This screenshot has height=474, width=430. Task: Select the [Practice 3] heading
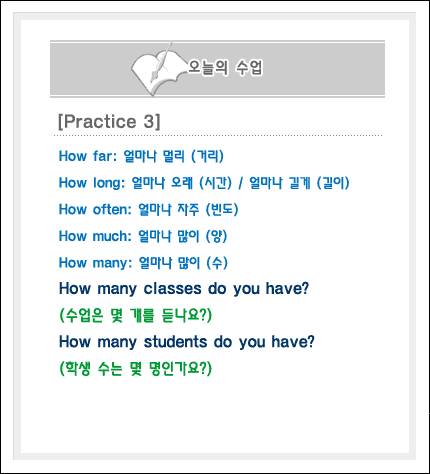click(x=109, y=121)
